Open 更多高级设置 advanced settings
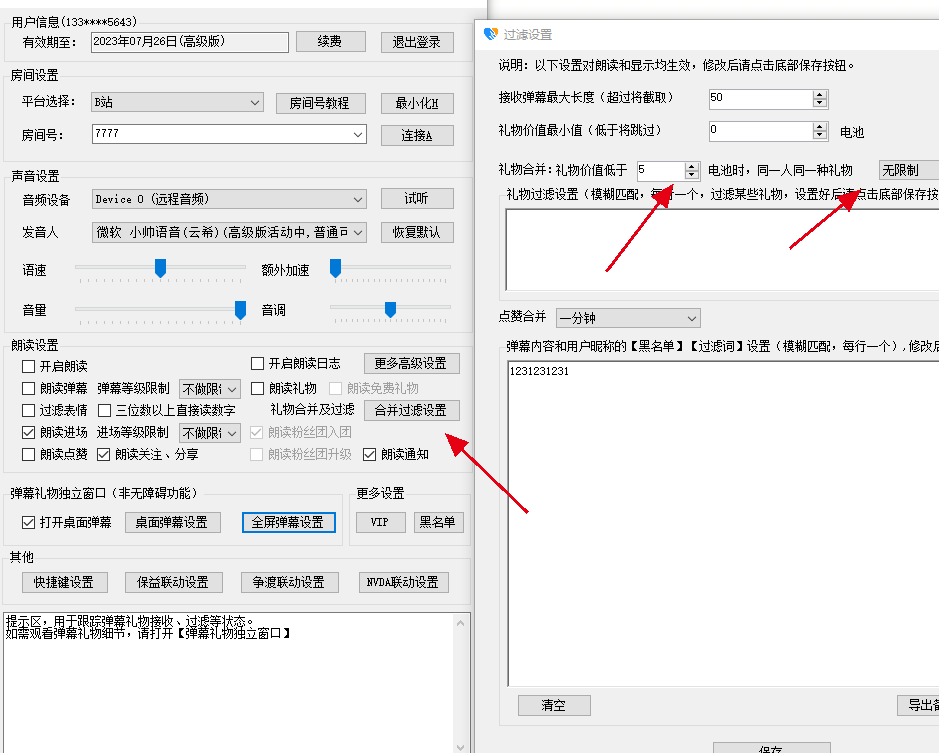The width and height of the screenshot is (939, 753). [411, 363]
